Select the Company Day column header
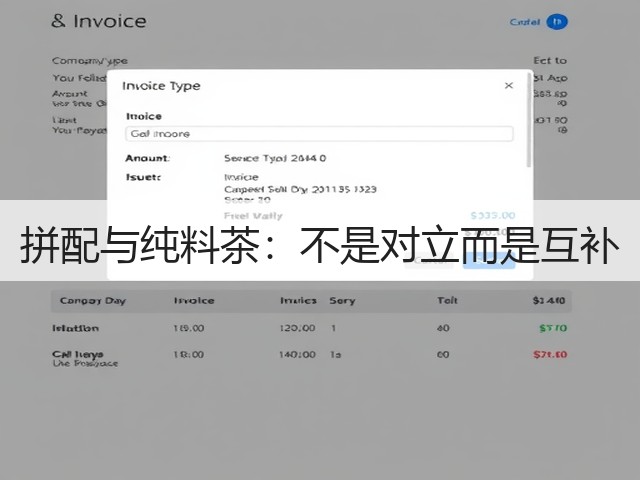 tap(93, 301)
